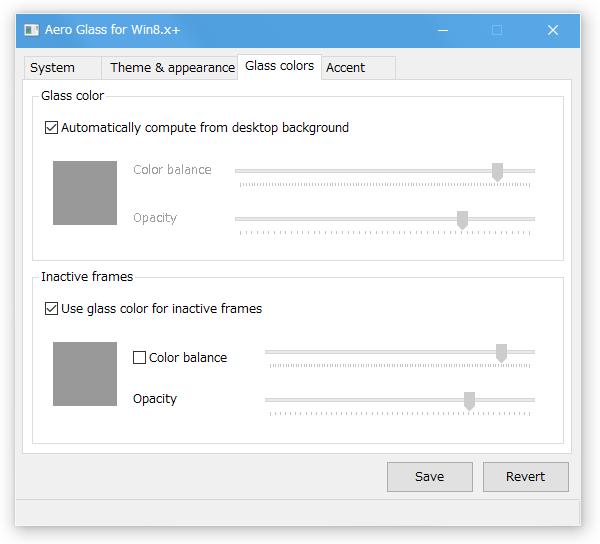
Task: Minimize the Aero Glass window
Action: [x=443, y=30]
